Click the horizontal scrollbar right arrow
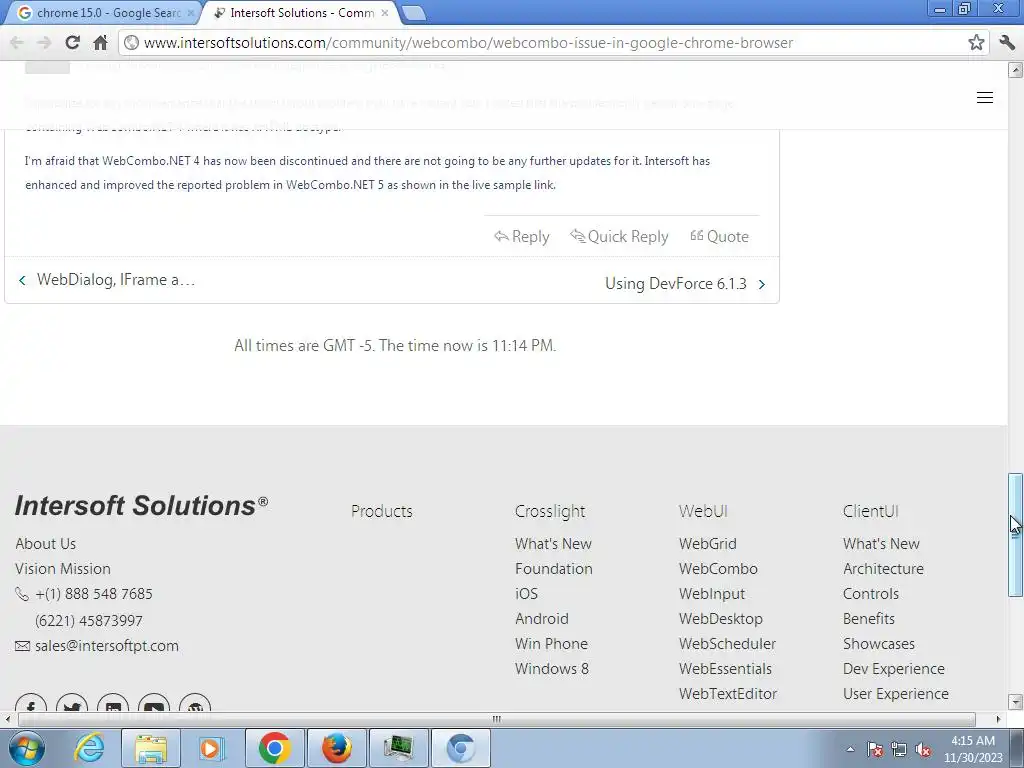This screenshot has height=768, width=1024. tap(998, 719)
